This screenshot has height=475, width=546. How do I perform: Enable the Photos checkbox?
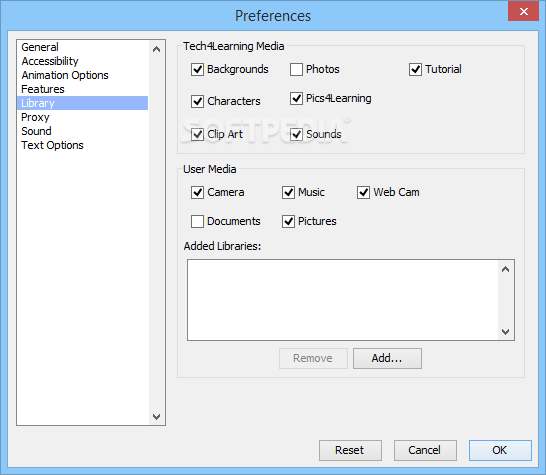tap(296, 69)
